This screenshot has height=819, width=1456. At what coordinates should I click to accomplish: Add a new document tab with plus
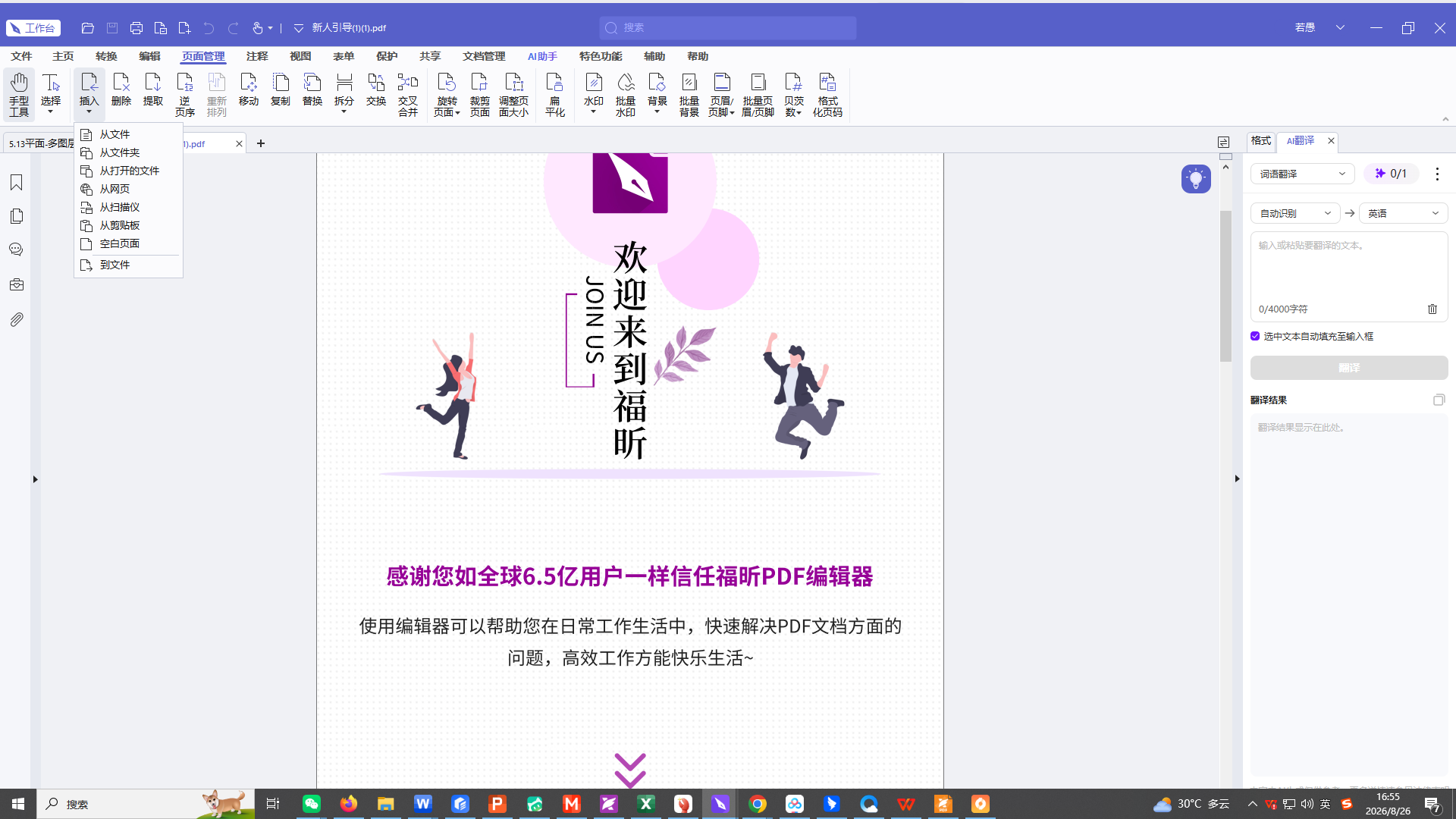(261, 143)
